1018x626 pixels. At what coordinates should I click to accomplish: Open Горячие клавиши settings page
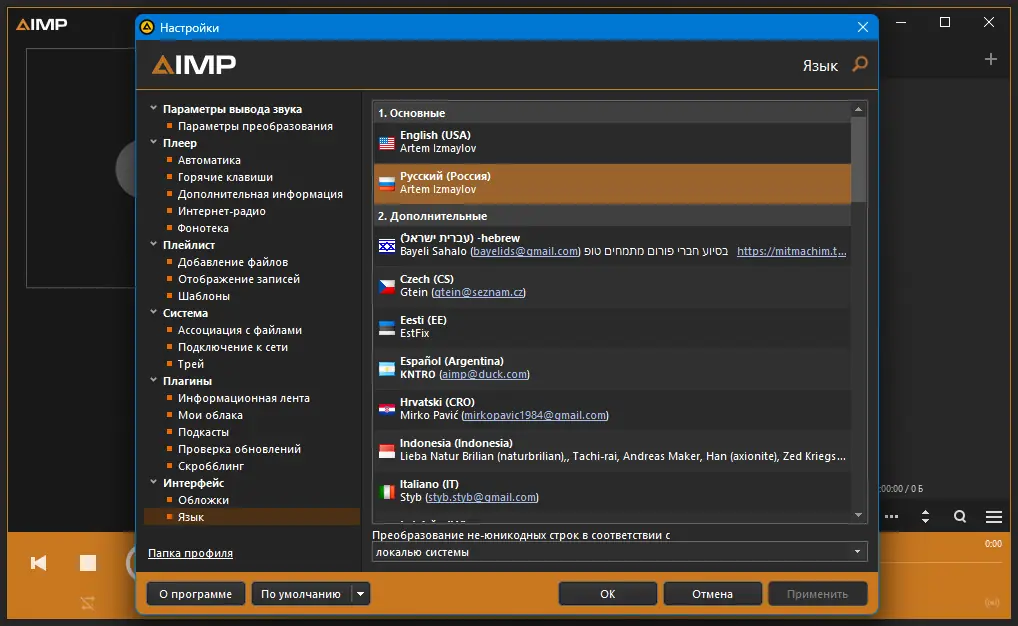(225, 177)
